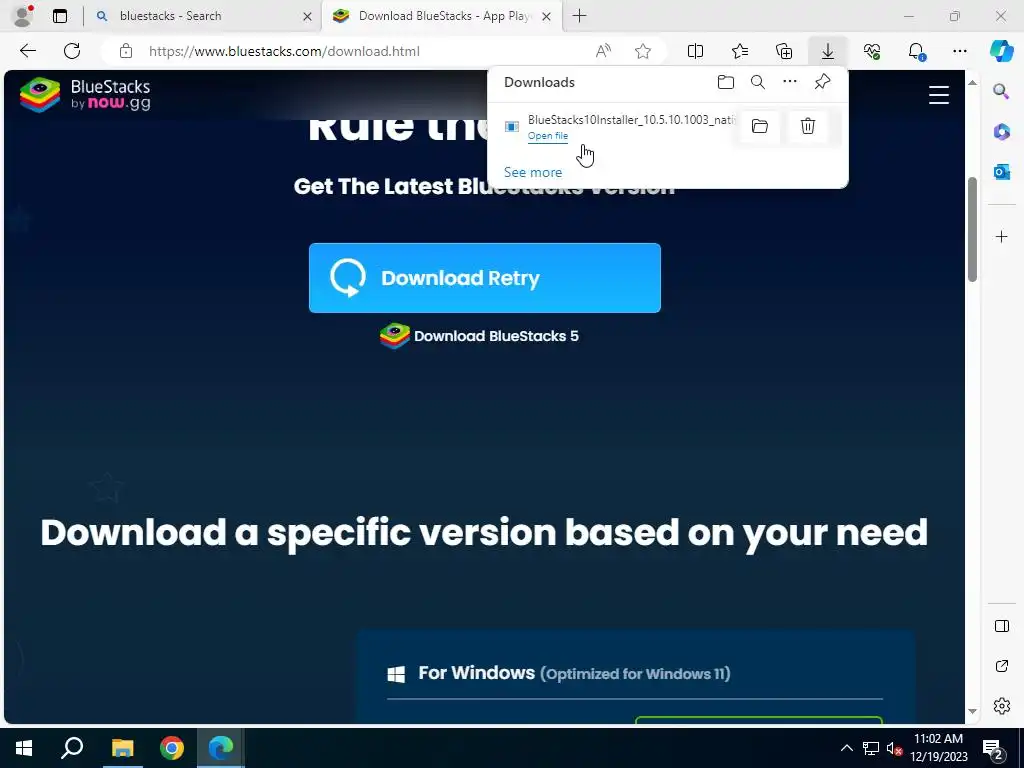The height and width of the screenshot is (768, 1024).
Task: Open the Collections icon
Action: pos(784,51)
